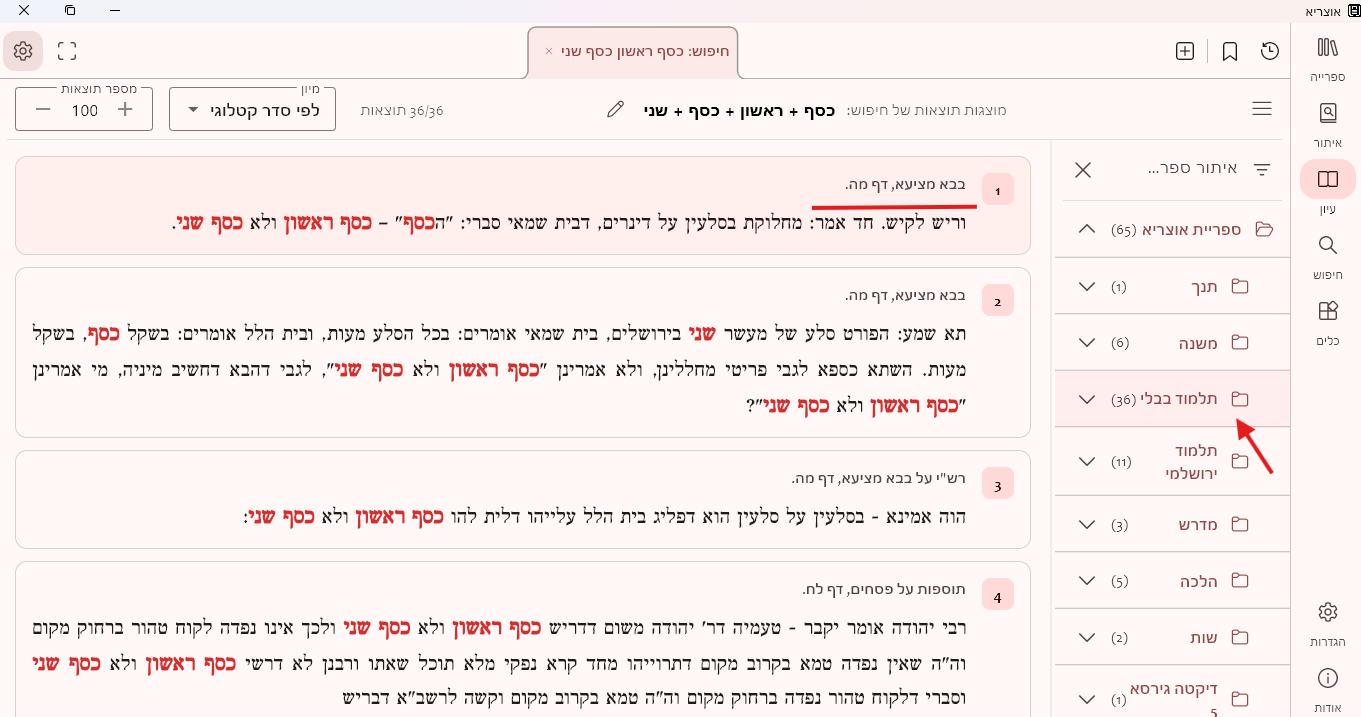Image resolution: width=1361 pixels, height=717 pixels.
Task: Expand the משנה category chevron
Action: 1087,343
